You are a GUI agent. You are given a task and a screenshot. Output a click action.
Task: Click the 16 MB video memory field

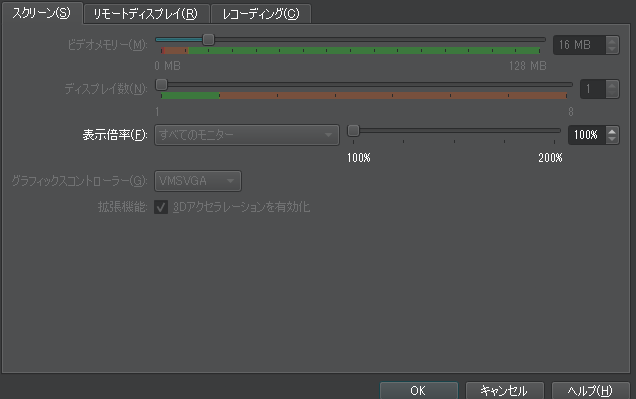[x=580, y=45]
